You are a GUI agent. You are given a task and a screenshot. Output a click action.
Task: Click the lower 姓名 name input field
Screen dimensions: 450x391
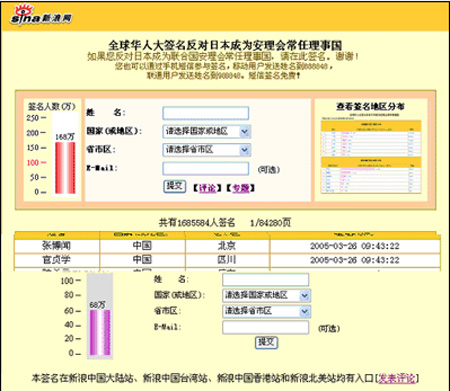[x=266, y=280]
